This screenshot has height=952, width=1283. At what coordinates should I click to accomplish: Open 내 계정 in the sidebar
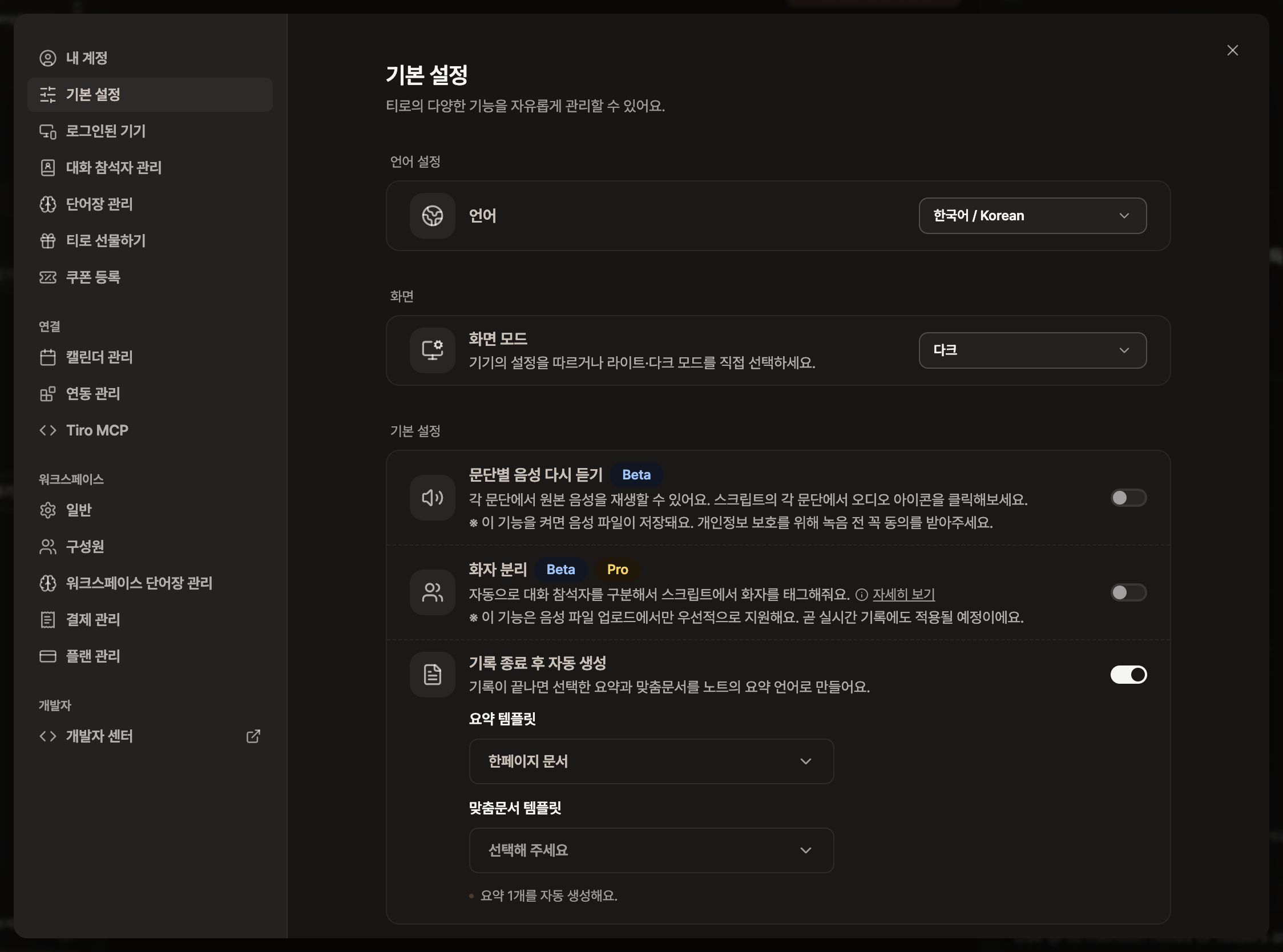point(150,58)
